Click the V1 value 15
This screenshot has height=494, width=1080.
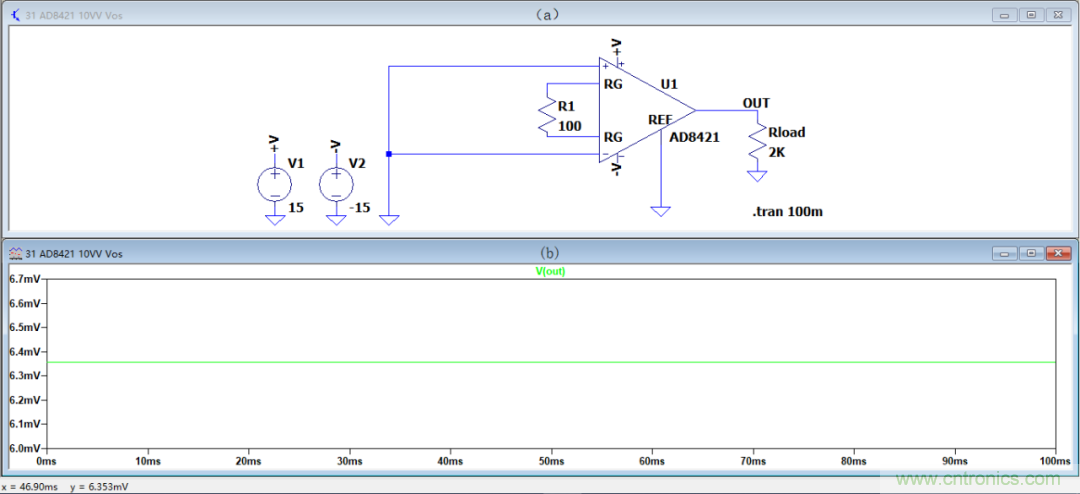coord(296,208)
